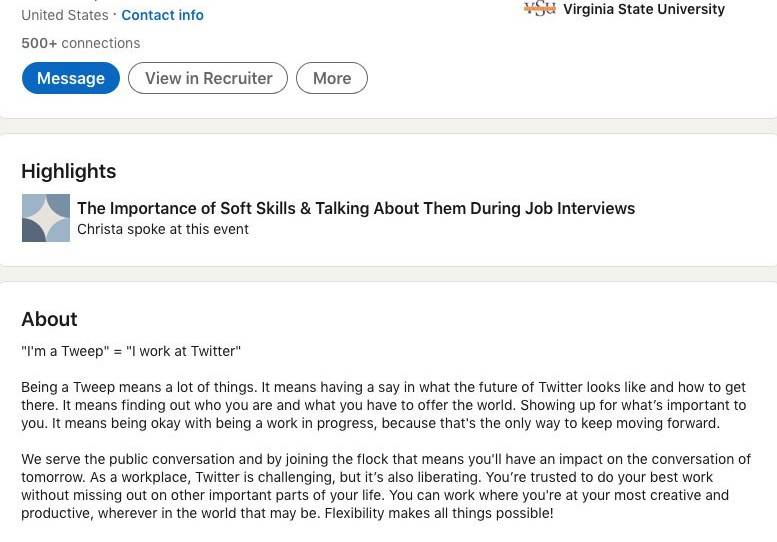This screenshot has height=542, width=777.
Task: Click the Highlights section heading
Action: pos(69,171)
